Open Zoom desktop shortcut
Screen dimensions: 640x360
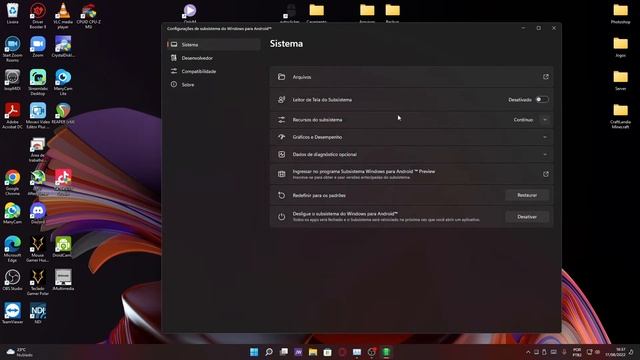coord(38,47)
